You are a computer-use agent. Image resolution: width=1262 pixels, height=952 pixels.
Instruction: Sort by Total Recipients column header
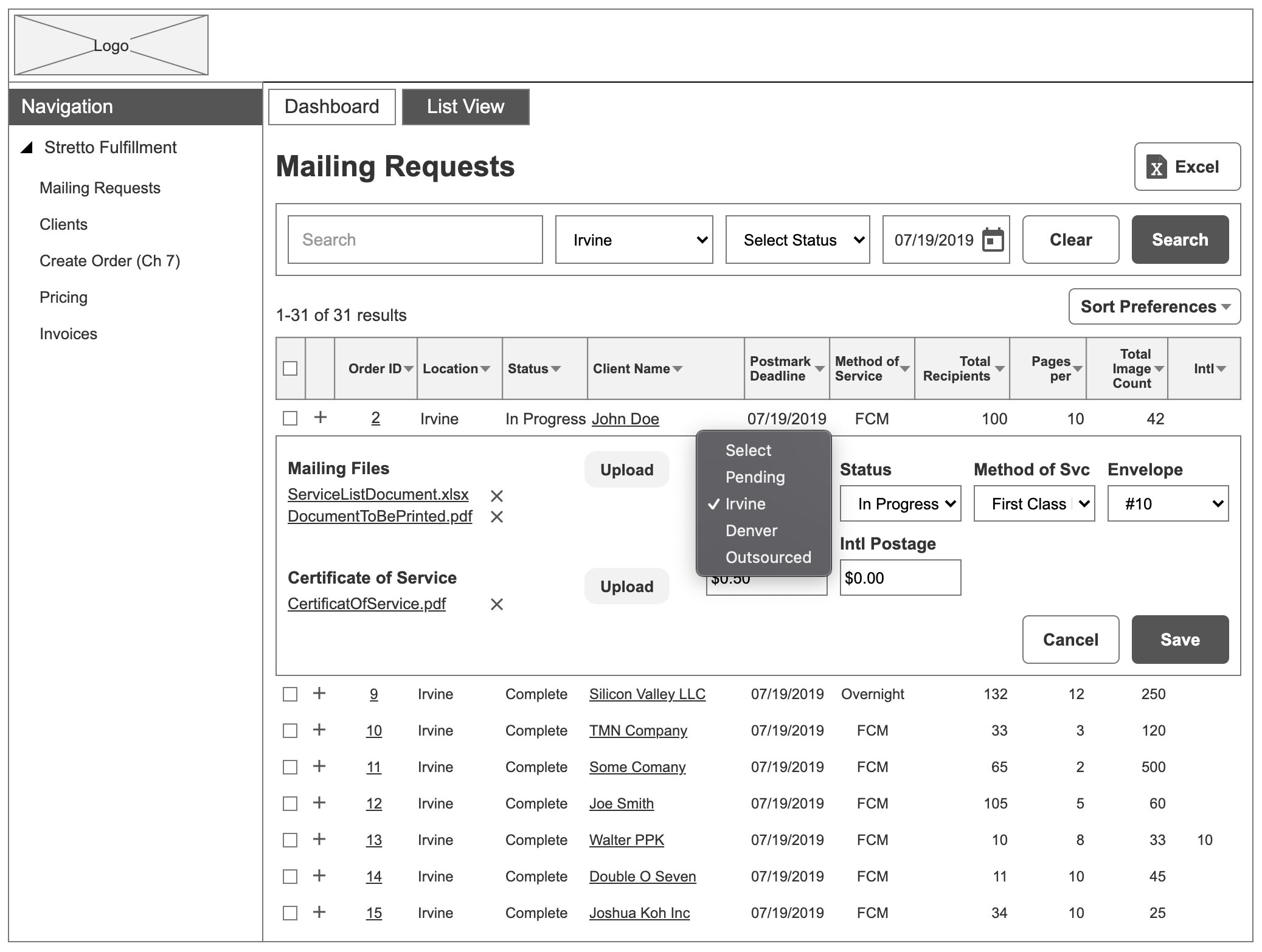pyautogui.click(x=963, y=368)
